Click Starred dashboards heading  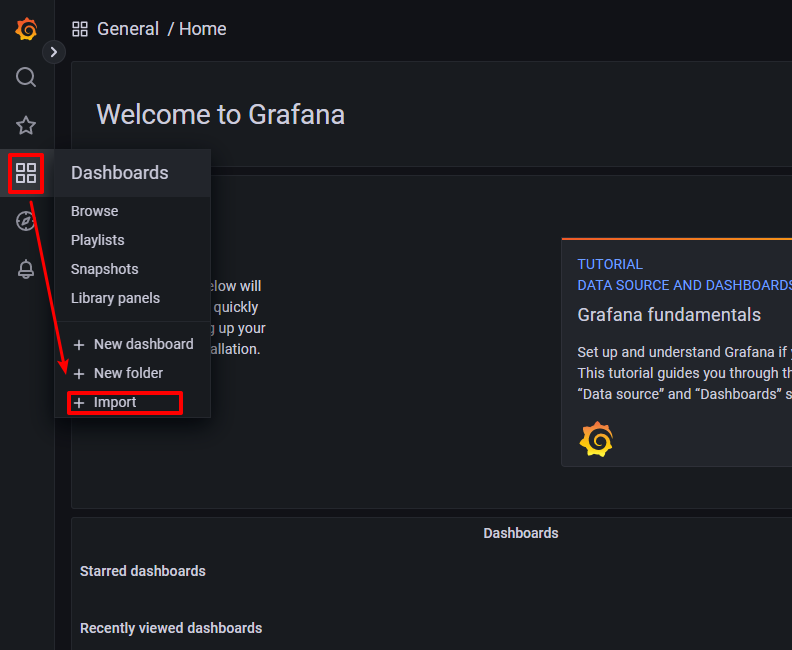point(143,571)
